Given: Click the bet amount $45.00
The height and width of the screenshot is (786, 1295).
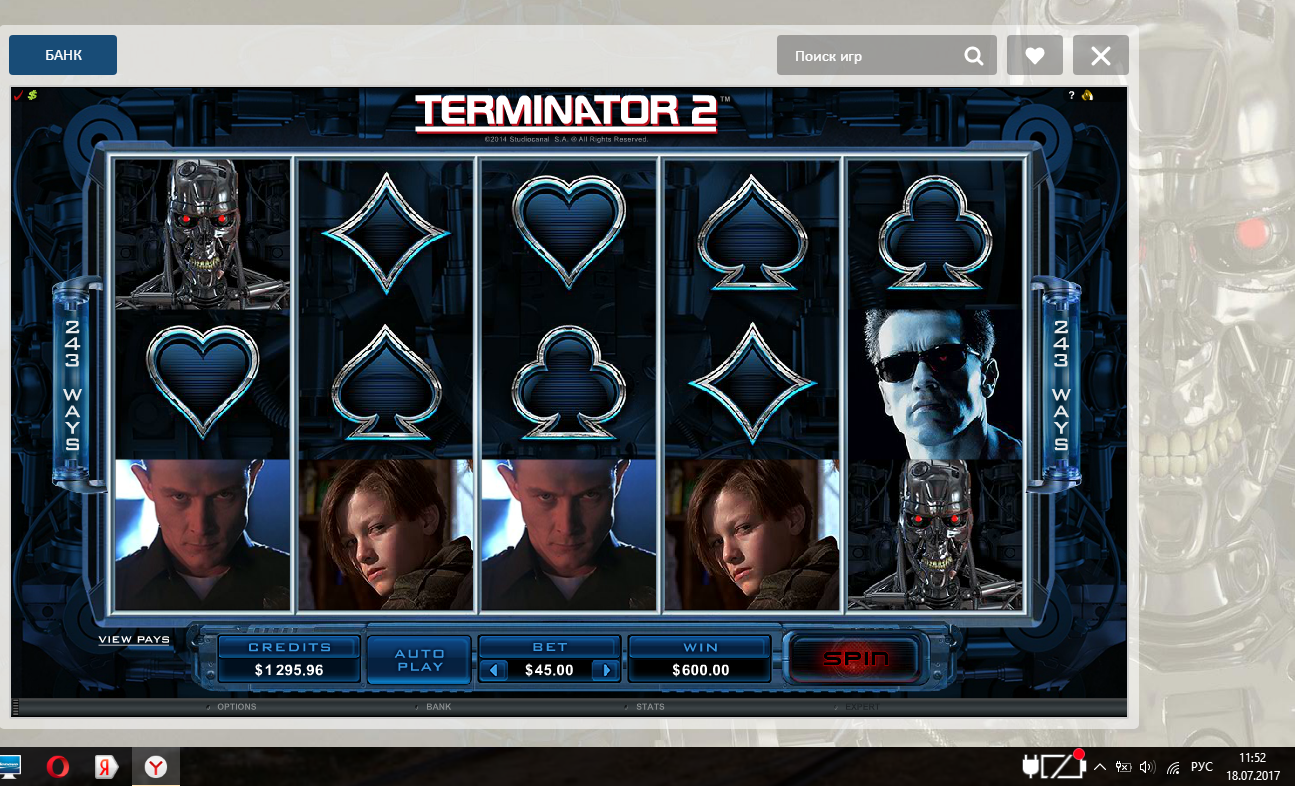Looking at the screenshot, I should tap(550, 670).
